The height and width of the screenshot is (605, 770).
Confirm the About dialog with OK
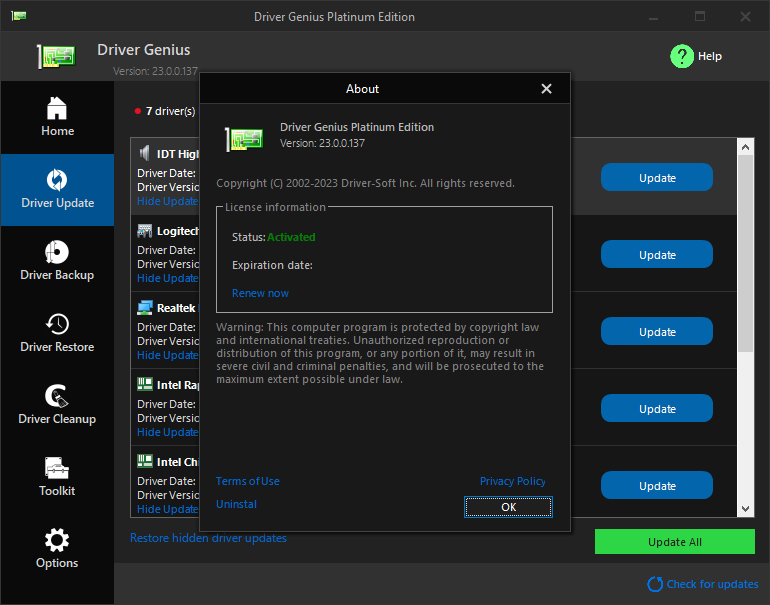pyautogui.click(x=508, y=507)
